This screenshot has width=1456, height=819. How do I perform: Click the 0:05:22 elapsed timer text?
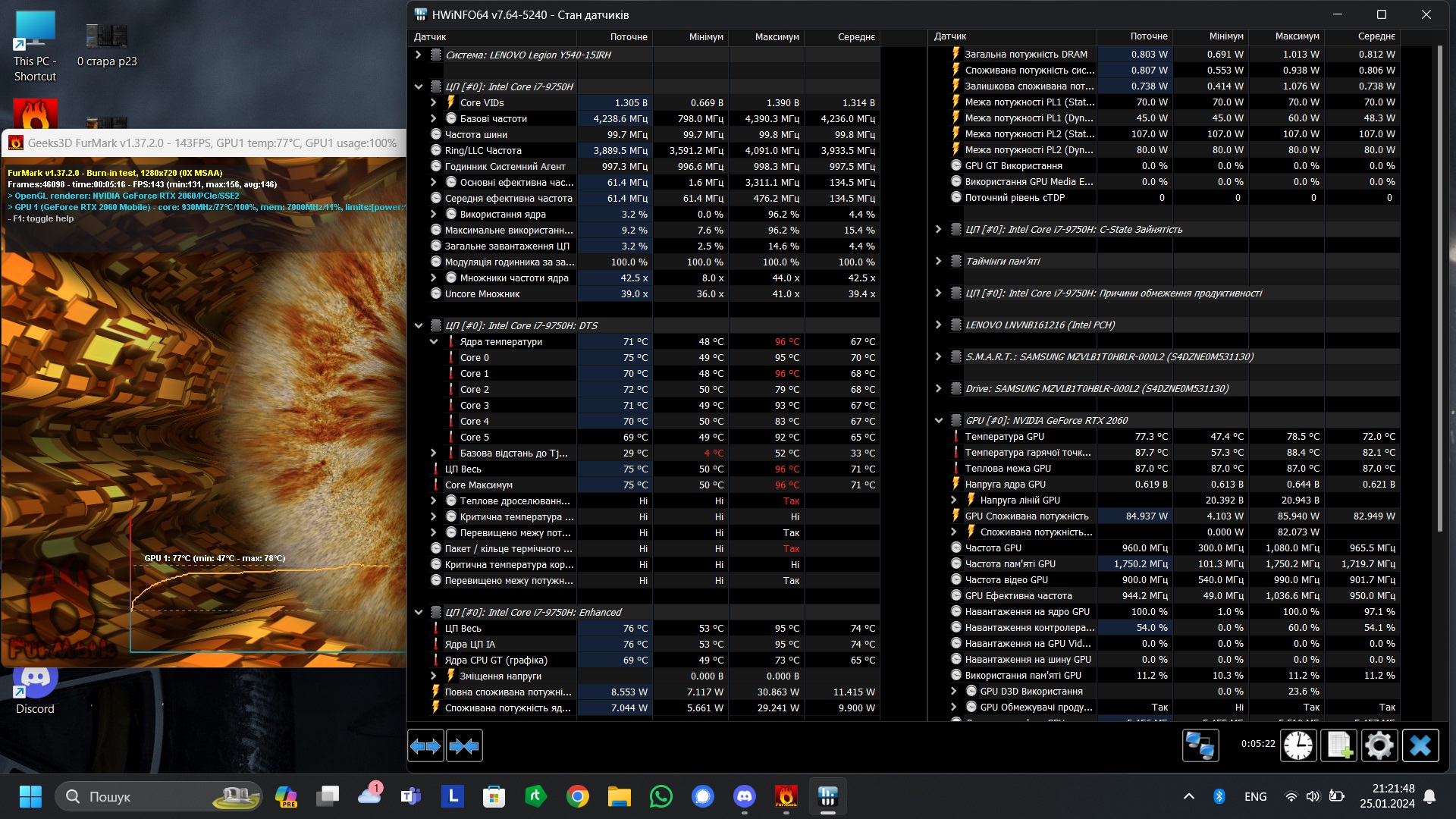pos(1258,743)
